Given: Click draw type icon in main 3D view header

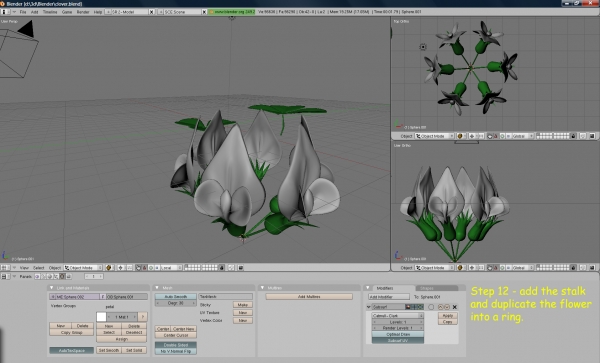Looking at the screenshot, I should click(x=109, y=268).
